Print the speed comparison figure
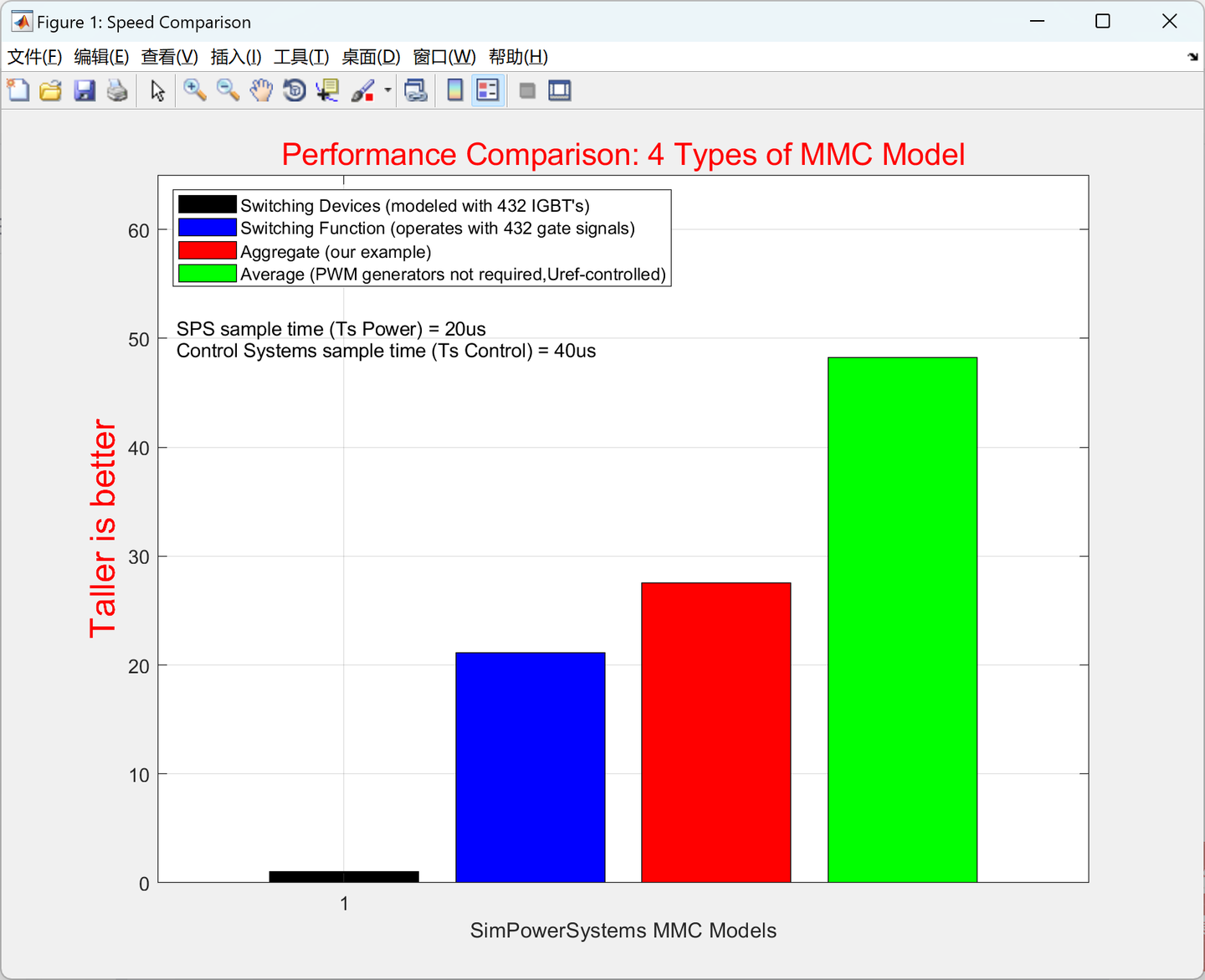1205x980 pixels. pos(117,90)
